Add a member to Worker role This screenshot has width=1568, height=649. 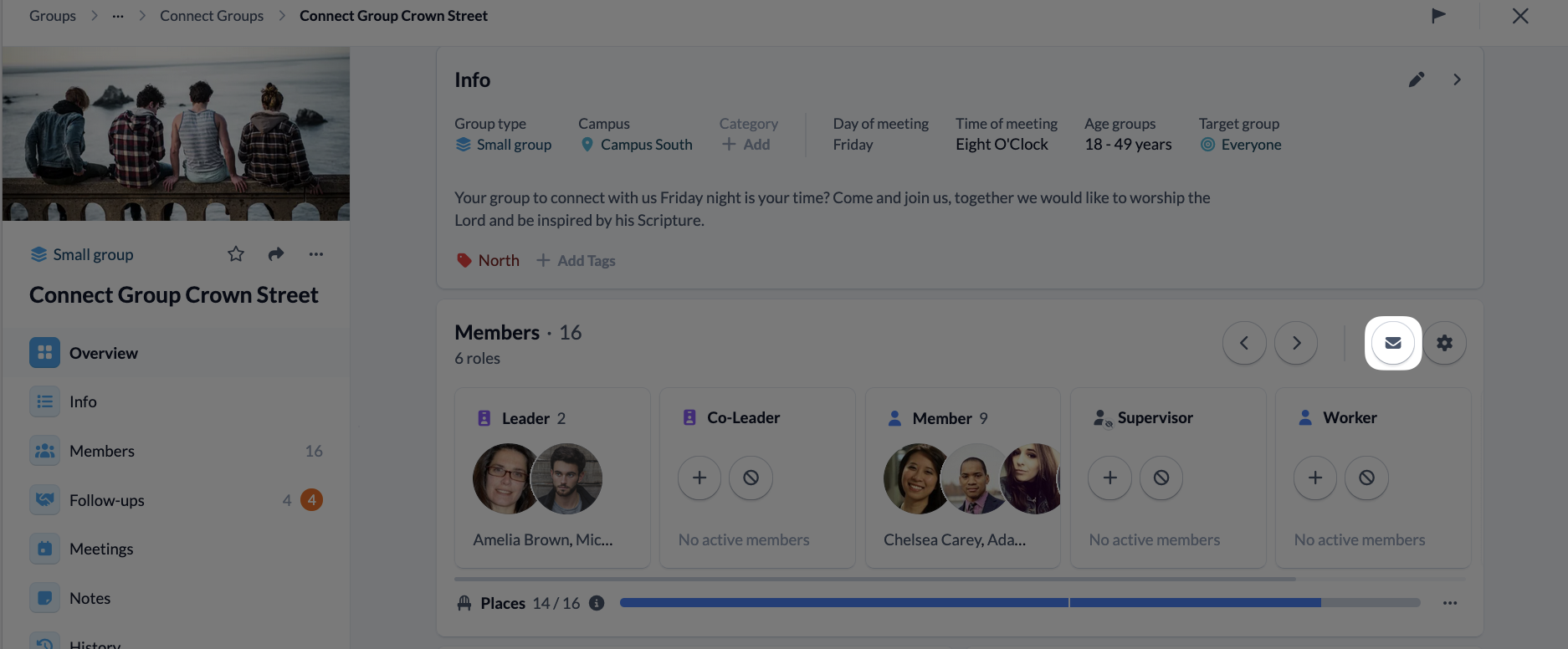[x=1315, y=478]
